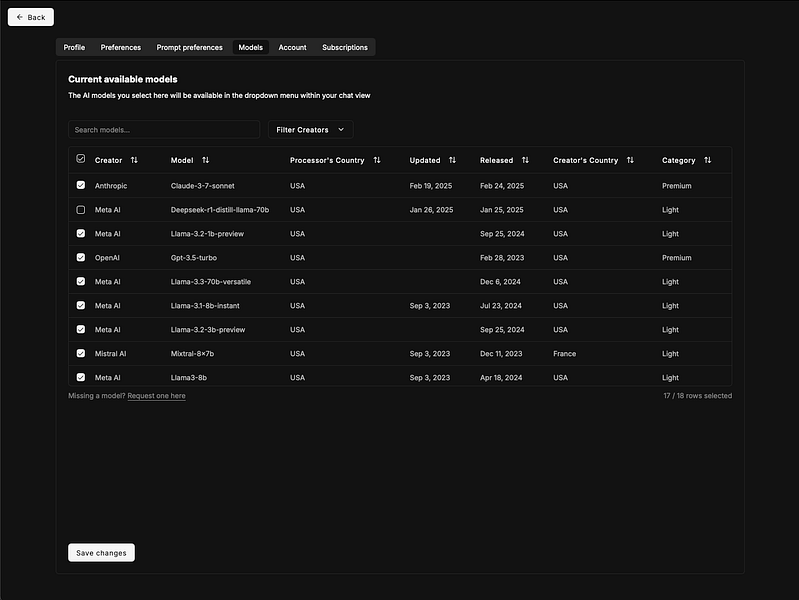Check the Deepseek-r1-distill-llama-70b checkbox
The height and width of the screenshot is (600, 799).
[81, 210]
